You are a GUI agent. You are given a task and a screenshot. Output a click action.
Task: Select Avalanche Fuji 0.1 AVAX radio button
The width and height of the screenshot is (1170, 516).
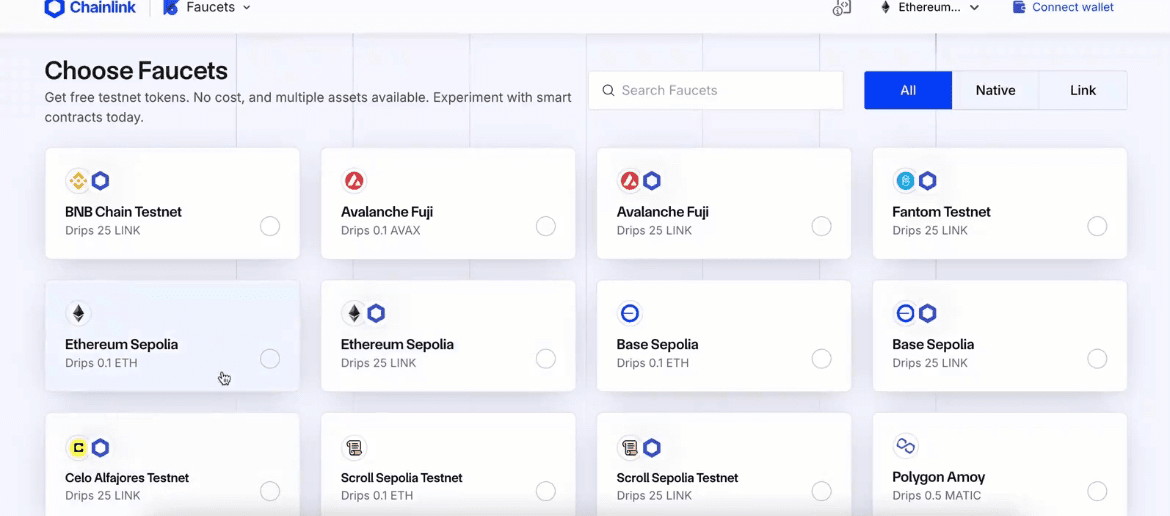point(546,226)
